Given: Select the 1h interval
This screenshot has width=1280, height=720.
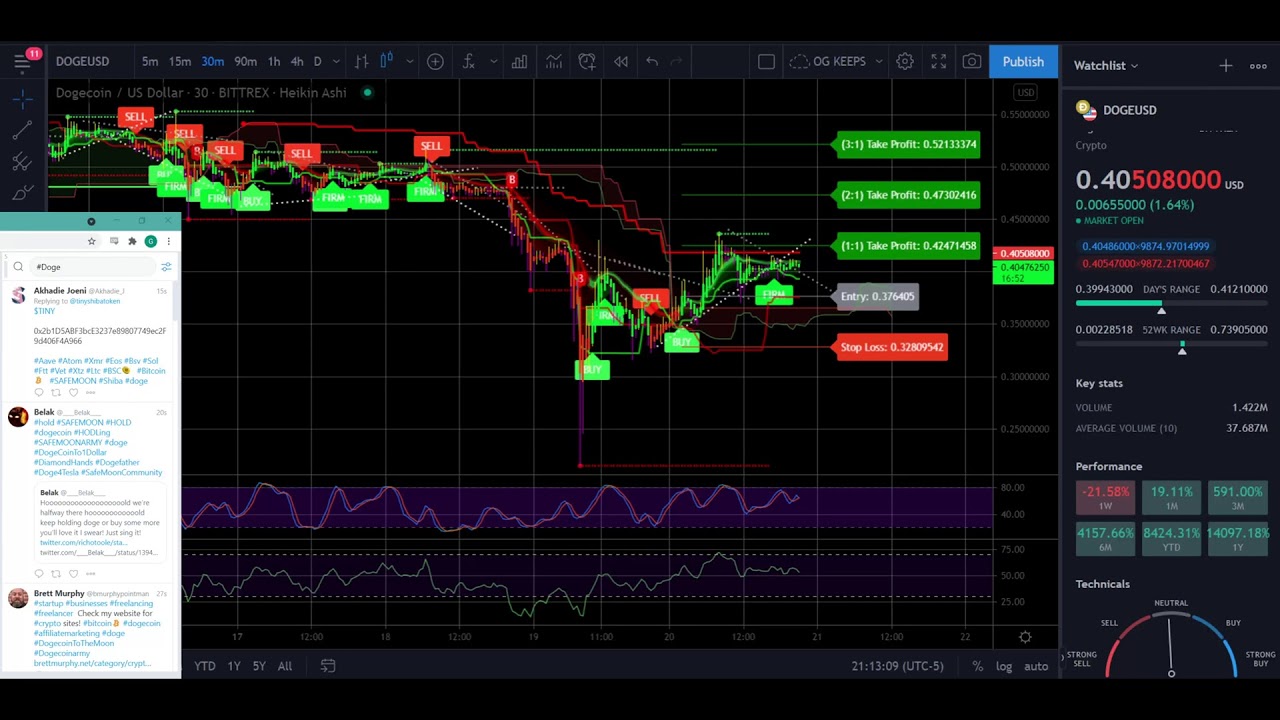Looking at the screenshot, I should pos(274,62).
